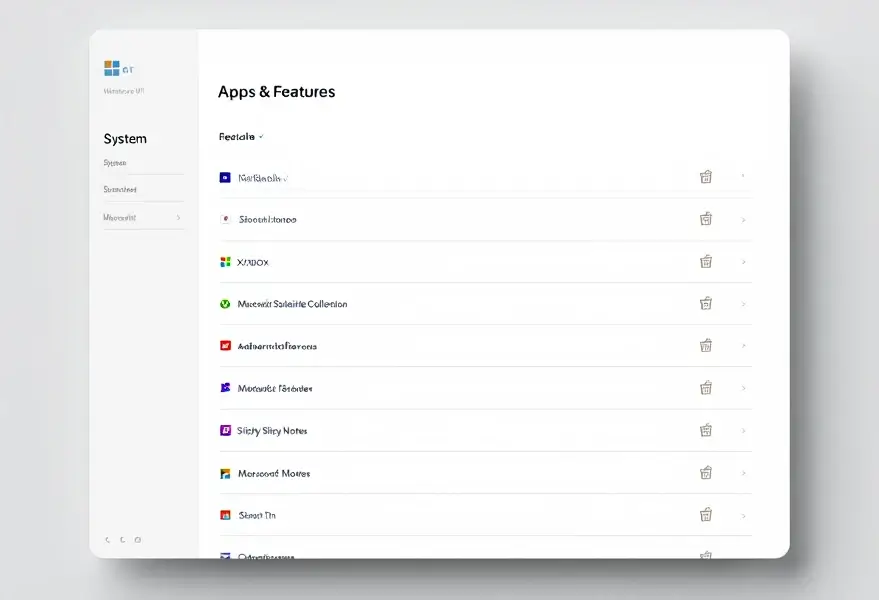Image resolution: width=879 pixels, height=600 pixels.
Task: Select the Mocosllst sidebar item
Action: point(119,218)
